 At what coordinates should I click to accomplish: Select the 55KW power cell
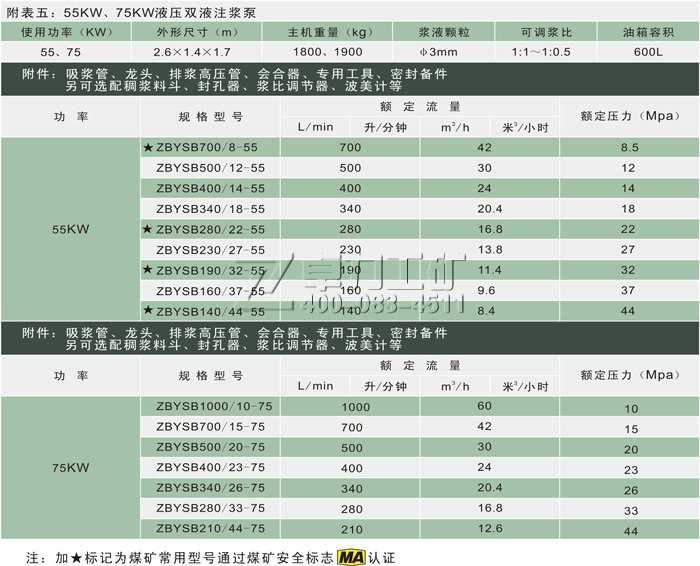(x=71, y=229)
